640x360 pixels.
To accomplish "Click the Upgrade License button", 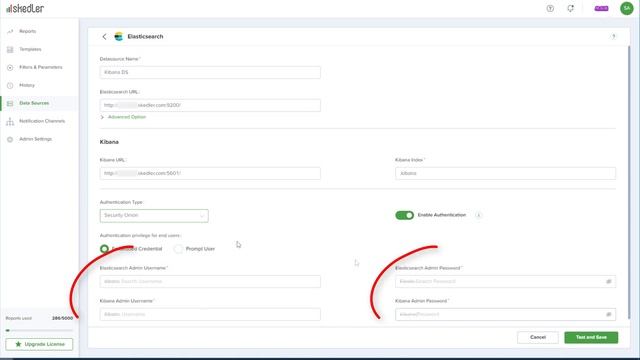I will point(39,344).
